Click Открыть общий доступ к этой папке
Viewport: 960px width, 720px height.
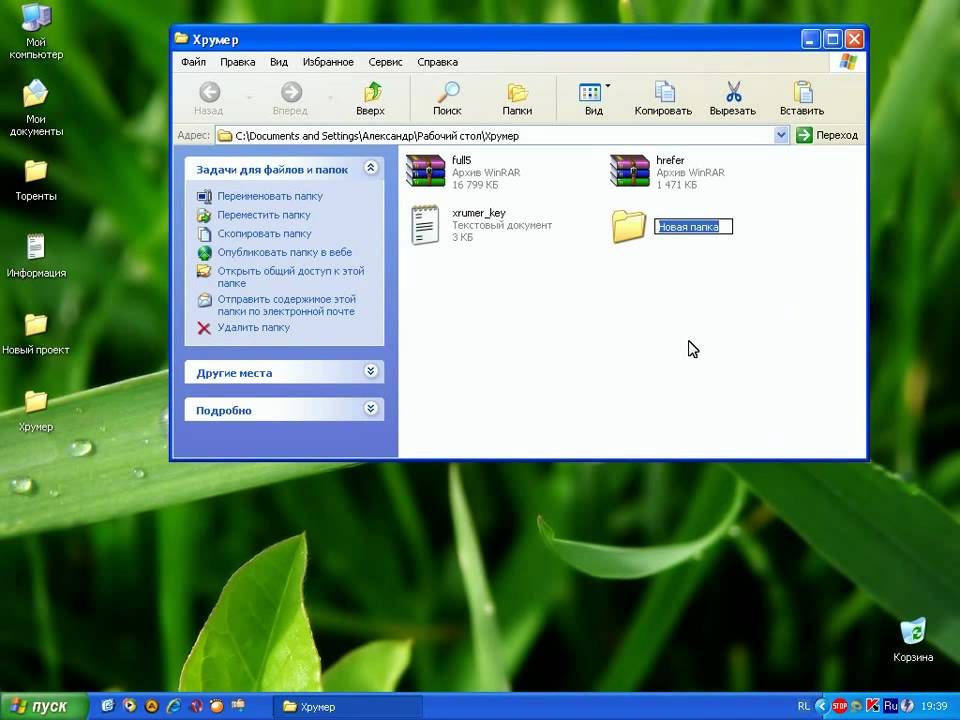(x=291, y=277)
